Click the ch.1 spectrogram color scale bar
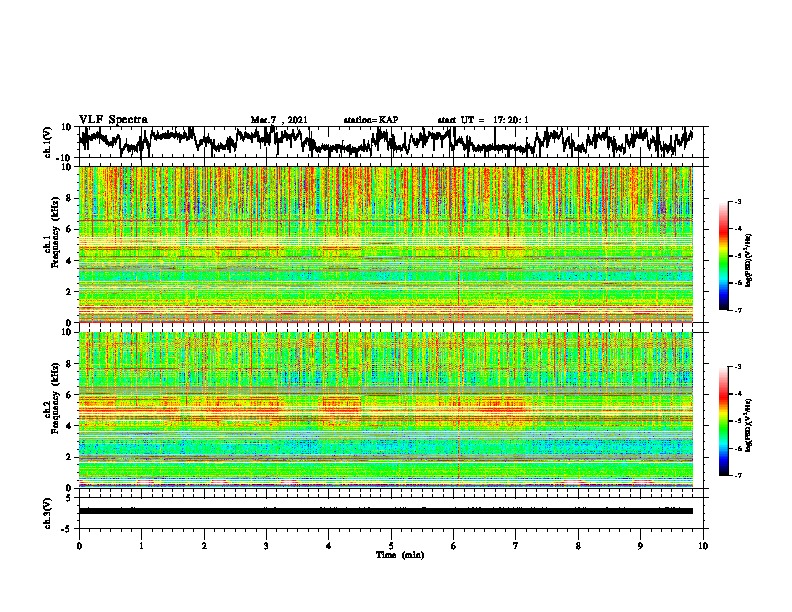The image size is (792, 612). [x=723, y=256]
